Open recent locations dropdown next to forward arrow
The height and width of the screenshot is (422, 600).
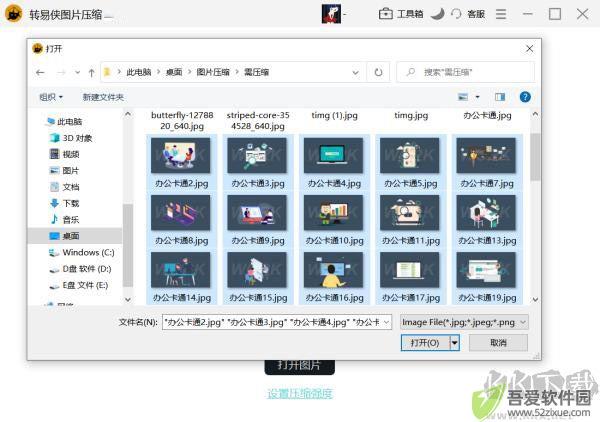coord(77,72)
